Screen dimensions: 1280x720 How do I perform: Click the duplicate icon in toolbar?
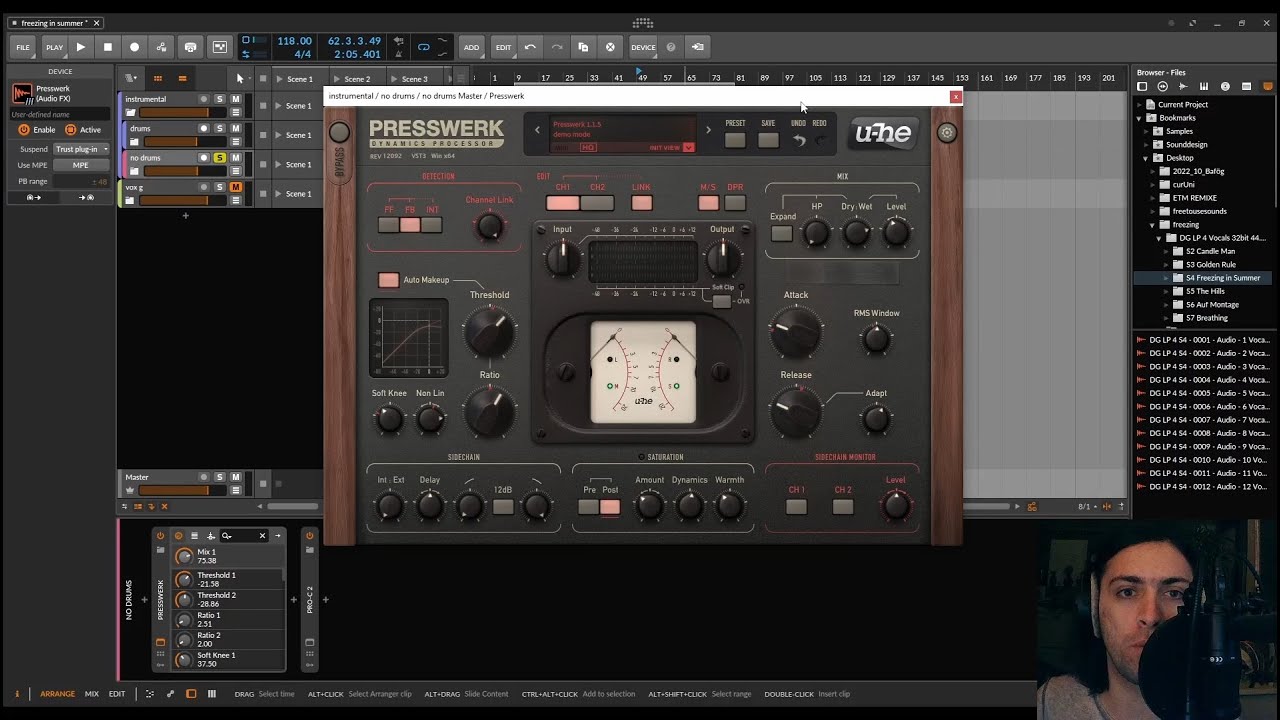[x=583, y=47]
